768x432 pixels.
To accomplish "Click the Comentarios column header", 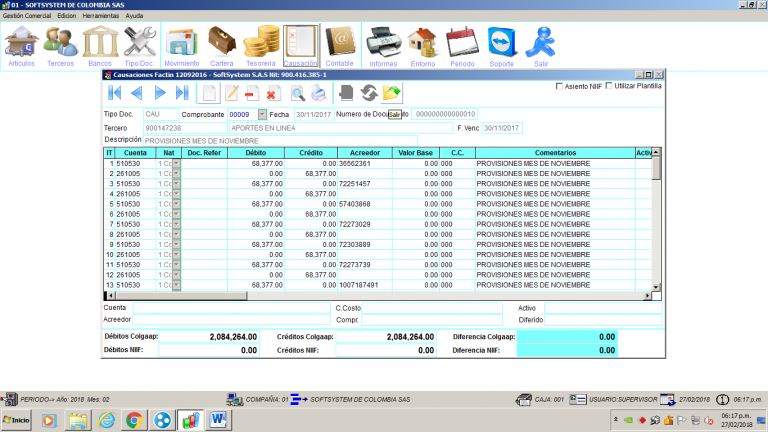I will coord(555,153).
